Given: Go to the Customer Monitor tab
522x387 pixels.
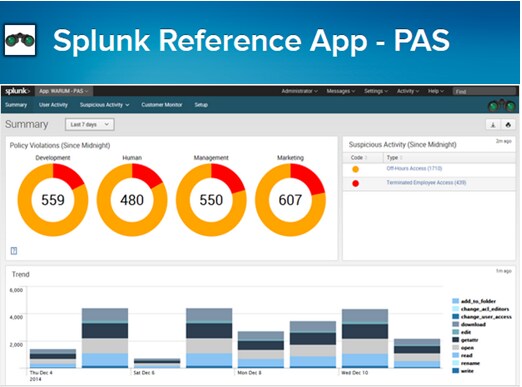Looking at the screenshot, I should [162, 105].
